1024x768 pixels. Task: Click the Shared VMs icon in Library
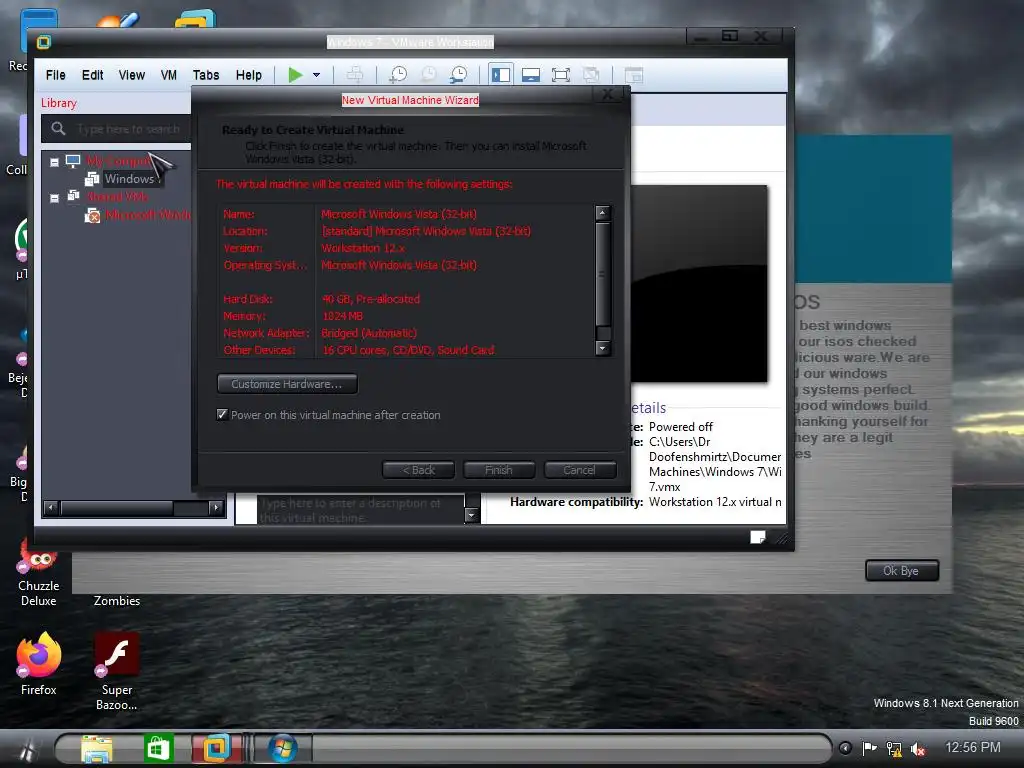click(73, 196)
